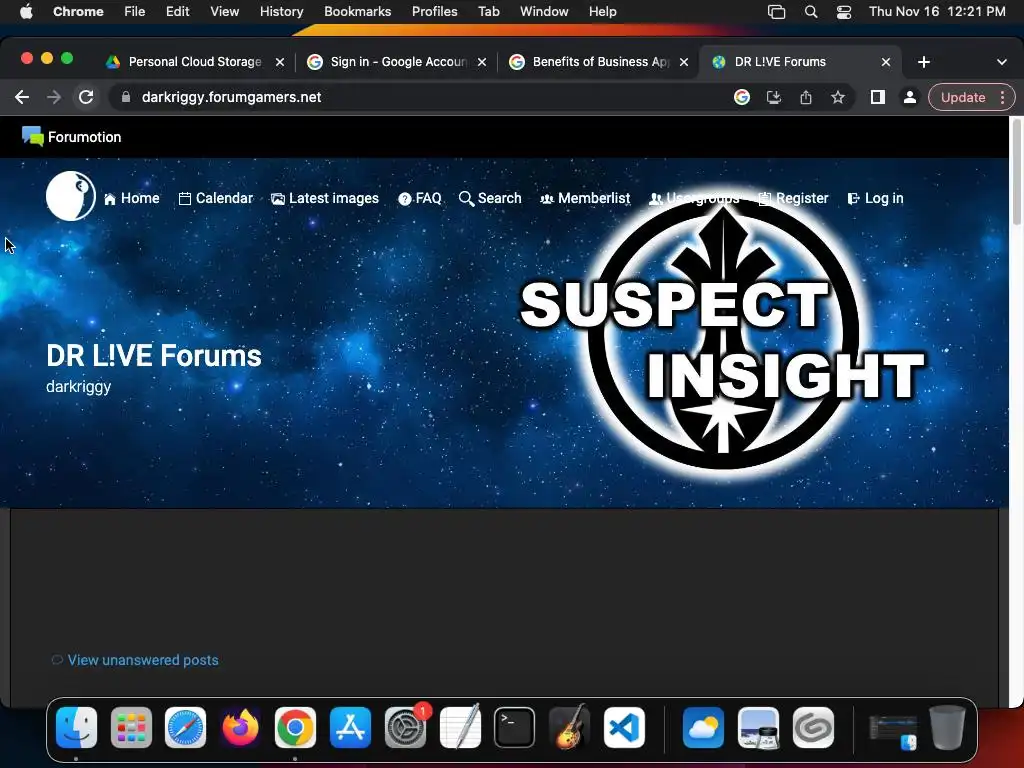
Task: Switch to Personal Cloud Storage tab
Action: coord(195,62)
